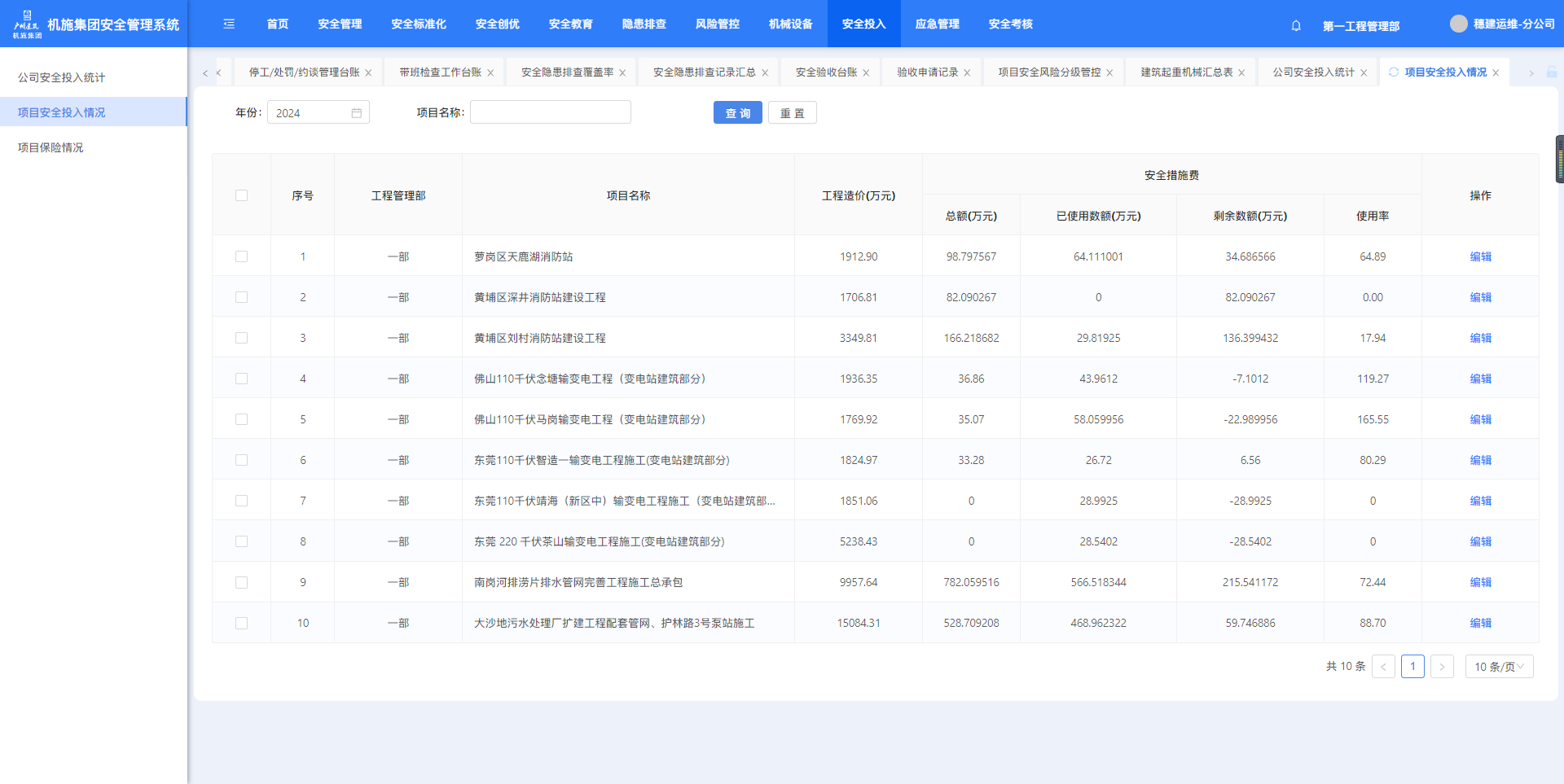The width and height of the screenshot is (1564, 784).
Task: Click the user avatar next to 穗建运维-分公司
Action: pos(1458,24)
